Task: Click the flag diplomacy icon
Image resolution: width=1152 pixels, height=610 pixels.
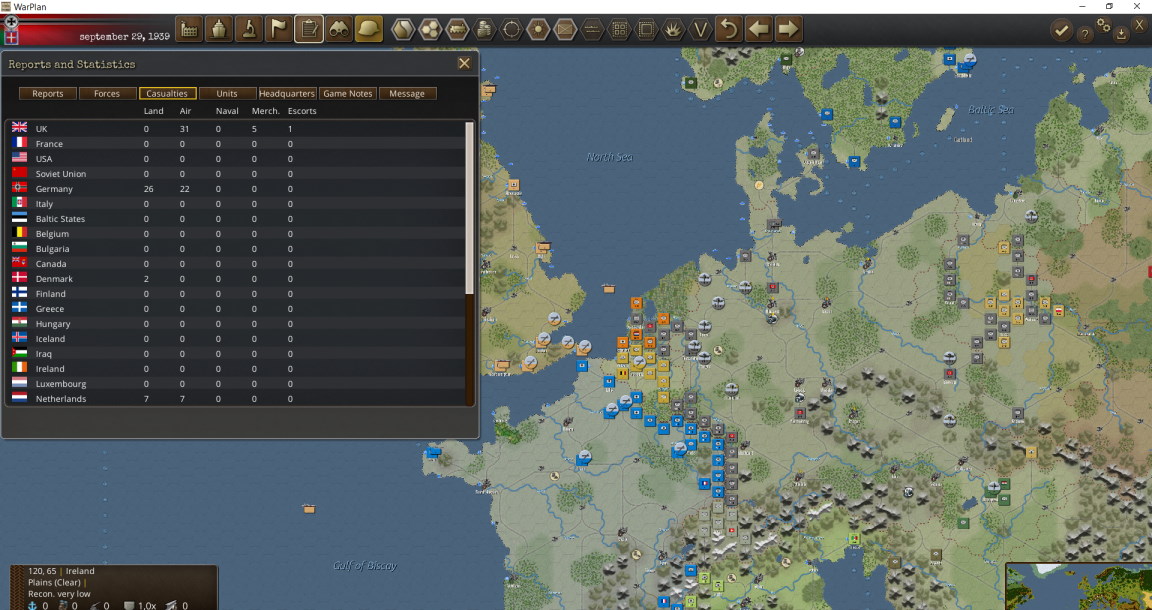Action: pos(279,29)
